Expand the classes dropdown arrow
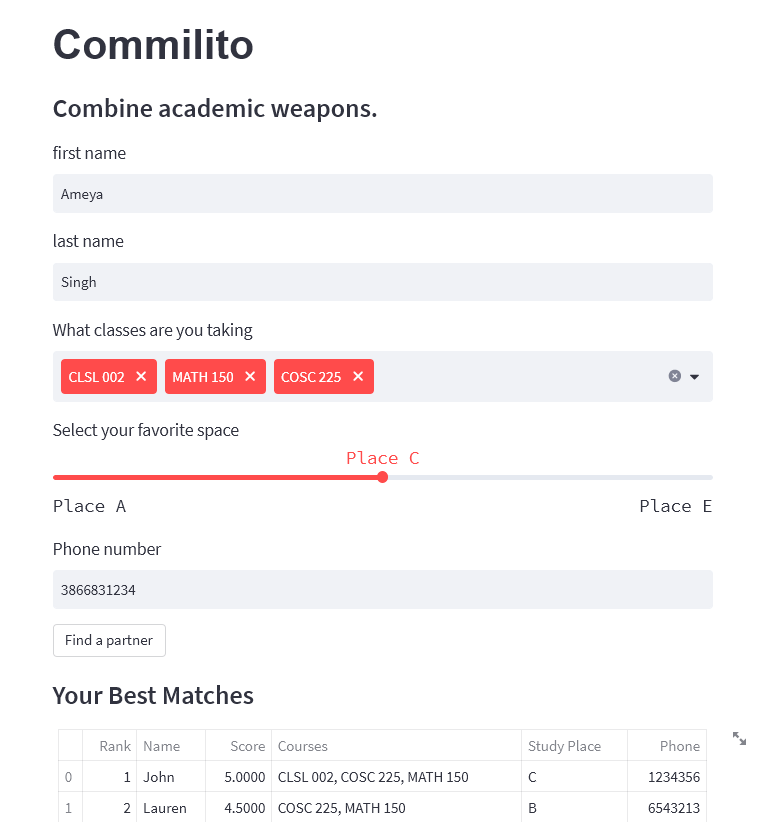This screenshot has height=822, width=776. pos(695,377)
